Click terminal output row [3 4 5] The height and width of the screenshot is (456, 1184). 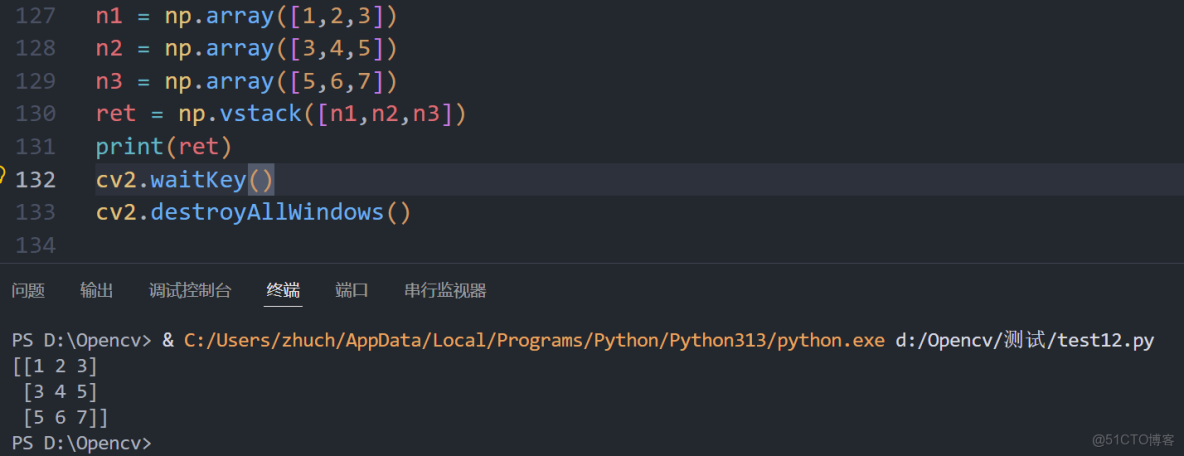click(60, 393)
